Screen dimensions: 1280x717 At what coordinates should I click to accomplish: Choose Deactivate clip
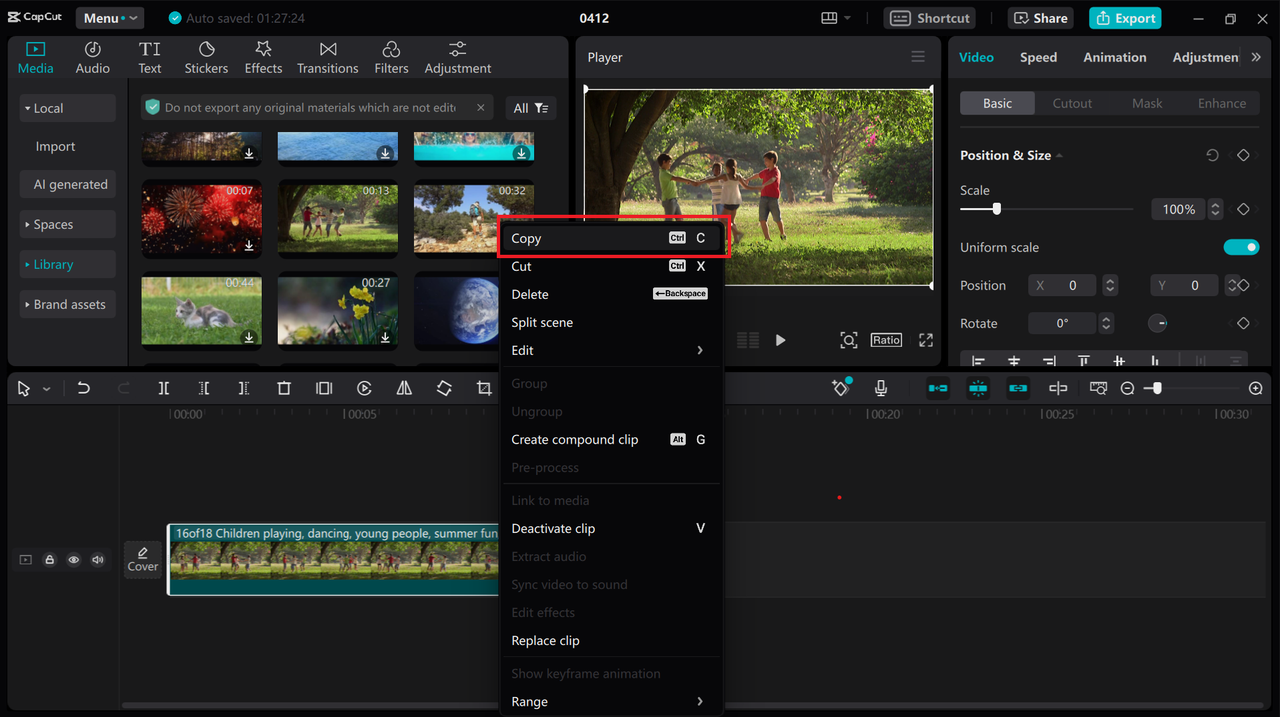tap(611, 528)
